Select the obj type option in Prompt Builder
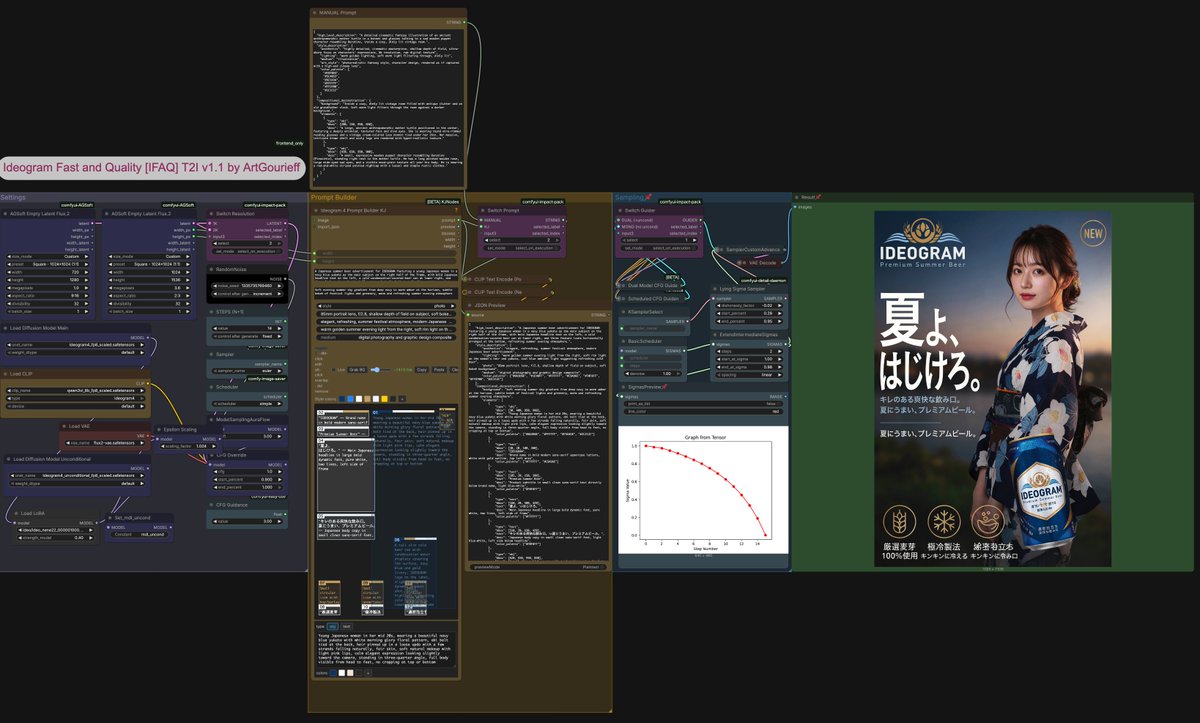 coord(333,626)
